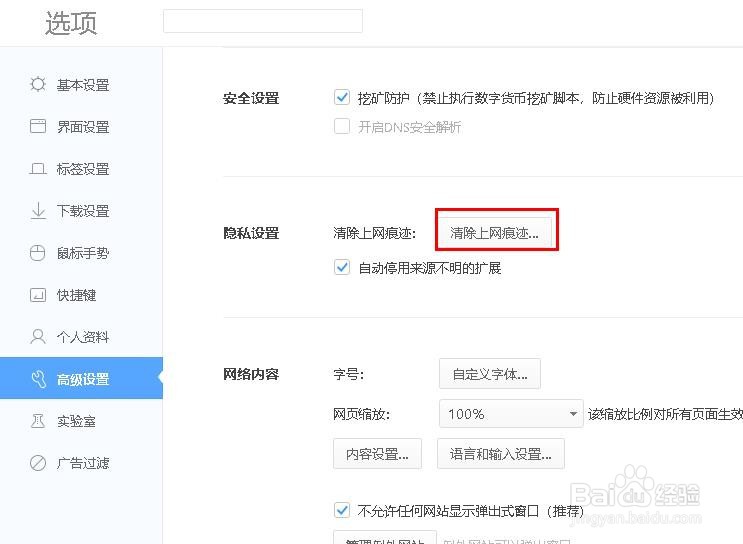Click the 网页缩放: label
The height and width of the screenshot is (544, 743).
click(362, 414)
